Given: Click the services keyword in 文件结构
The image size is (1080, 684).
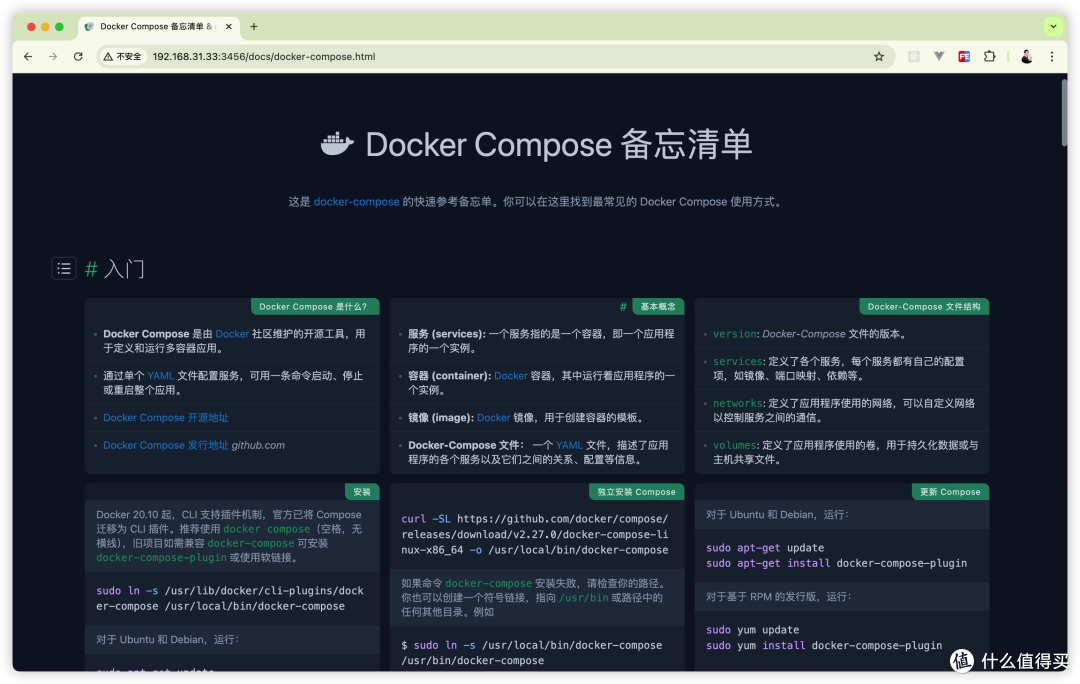Looking at the screenshot, I should (738, 361).
